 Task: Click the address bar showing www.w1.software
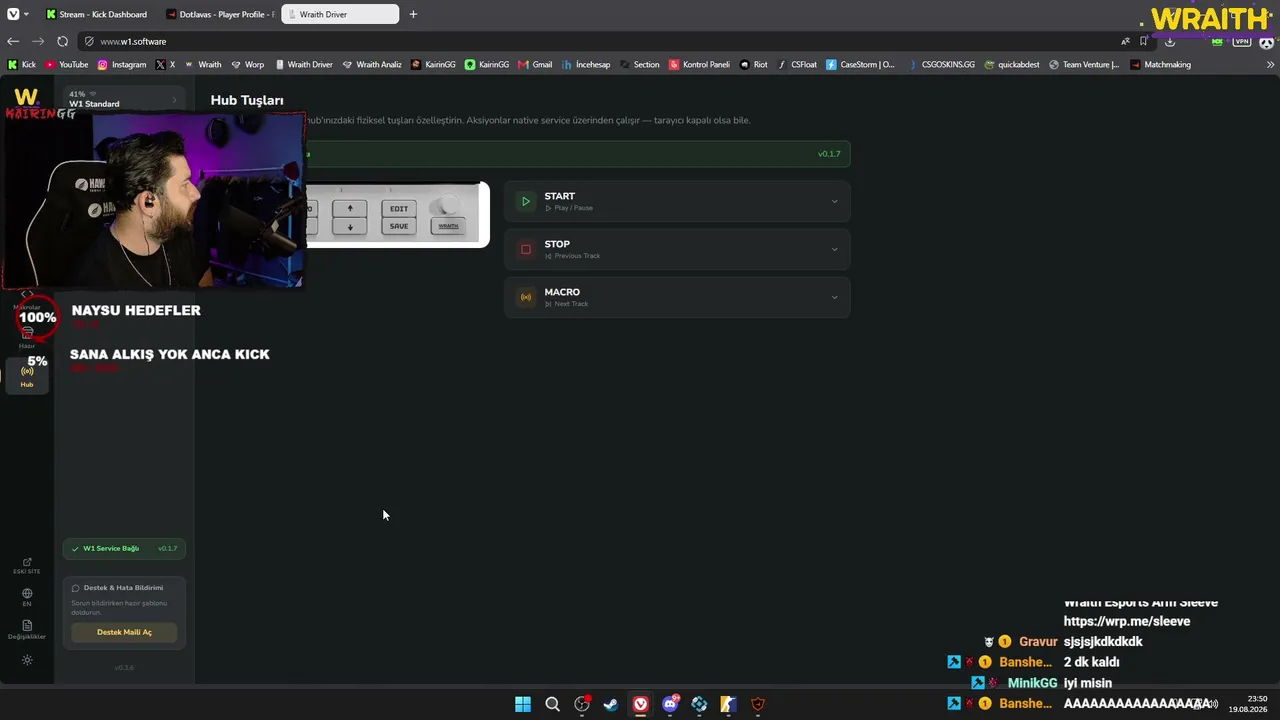click(600, 41)
